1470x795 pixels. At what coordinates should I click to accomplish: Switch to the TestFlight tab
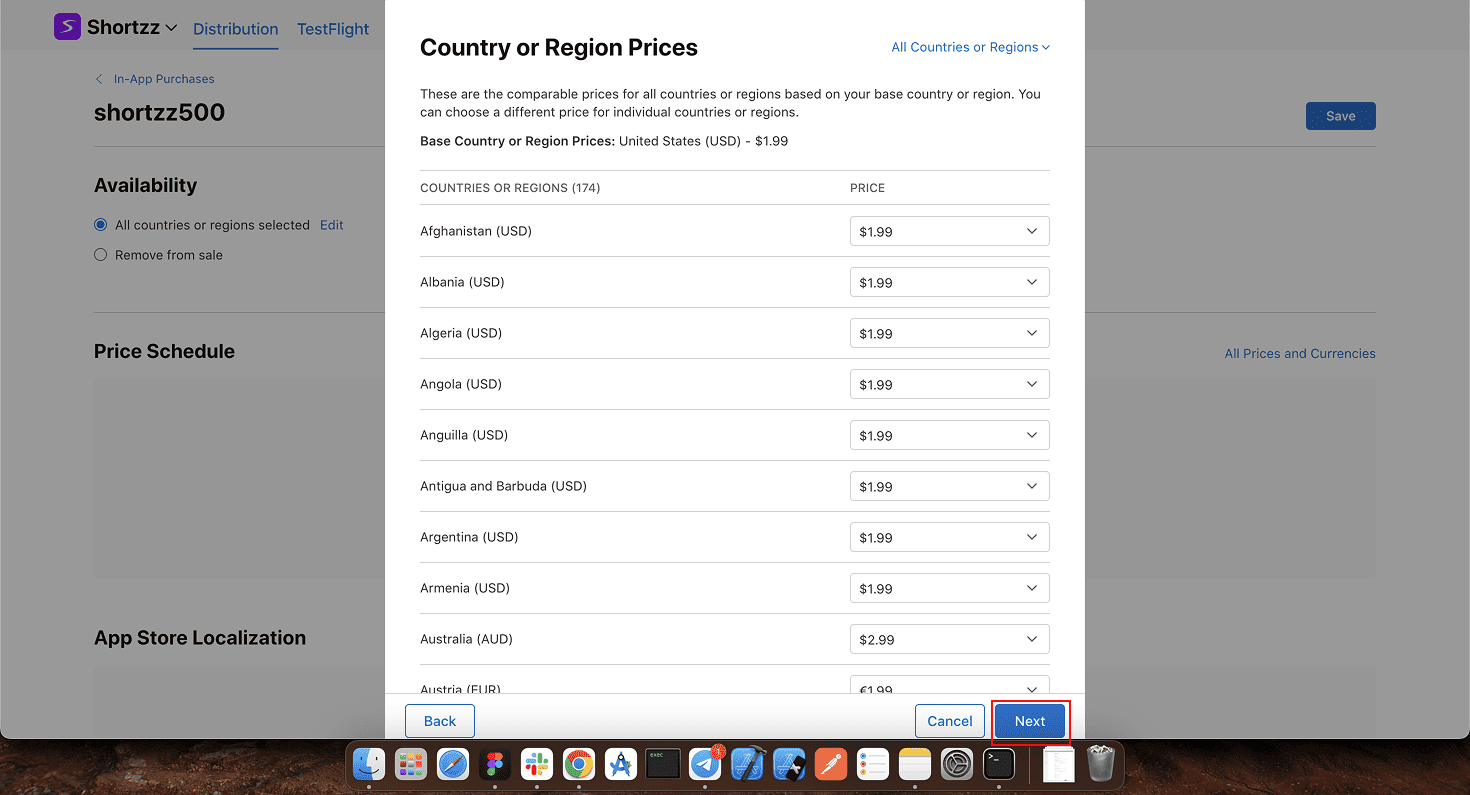click(333, 29)
